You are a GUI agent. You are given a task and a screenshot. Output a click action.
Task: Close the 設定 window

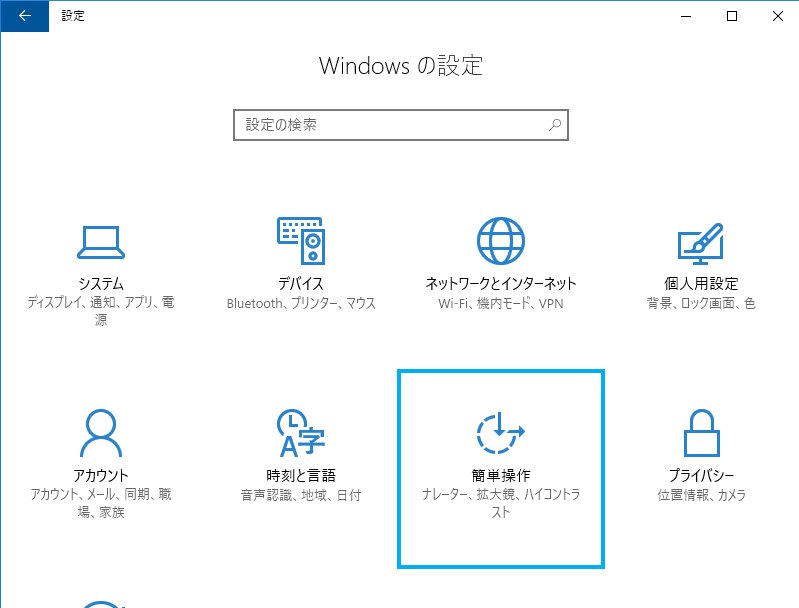778,16
